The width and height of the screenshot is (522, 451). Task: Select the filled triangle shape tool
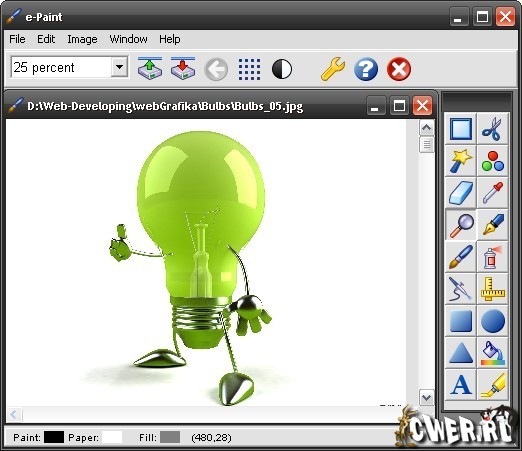tap(461, 353)
